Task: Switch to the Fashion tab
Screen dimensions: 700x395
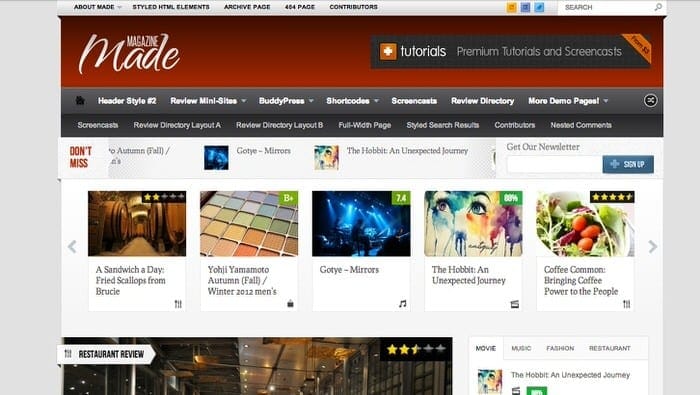Action: pos(560,348)
